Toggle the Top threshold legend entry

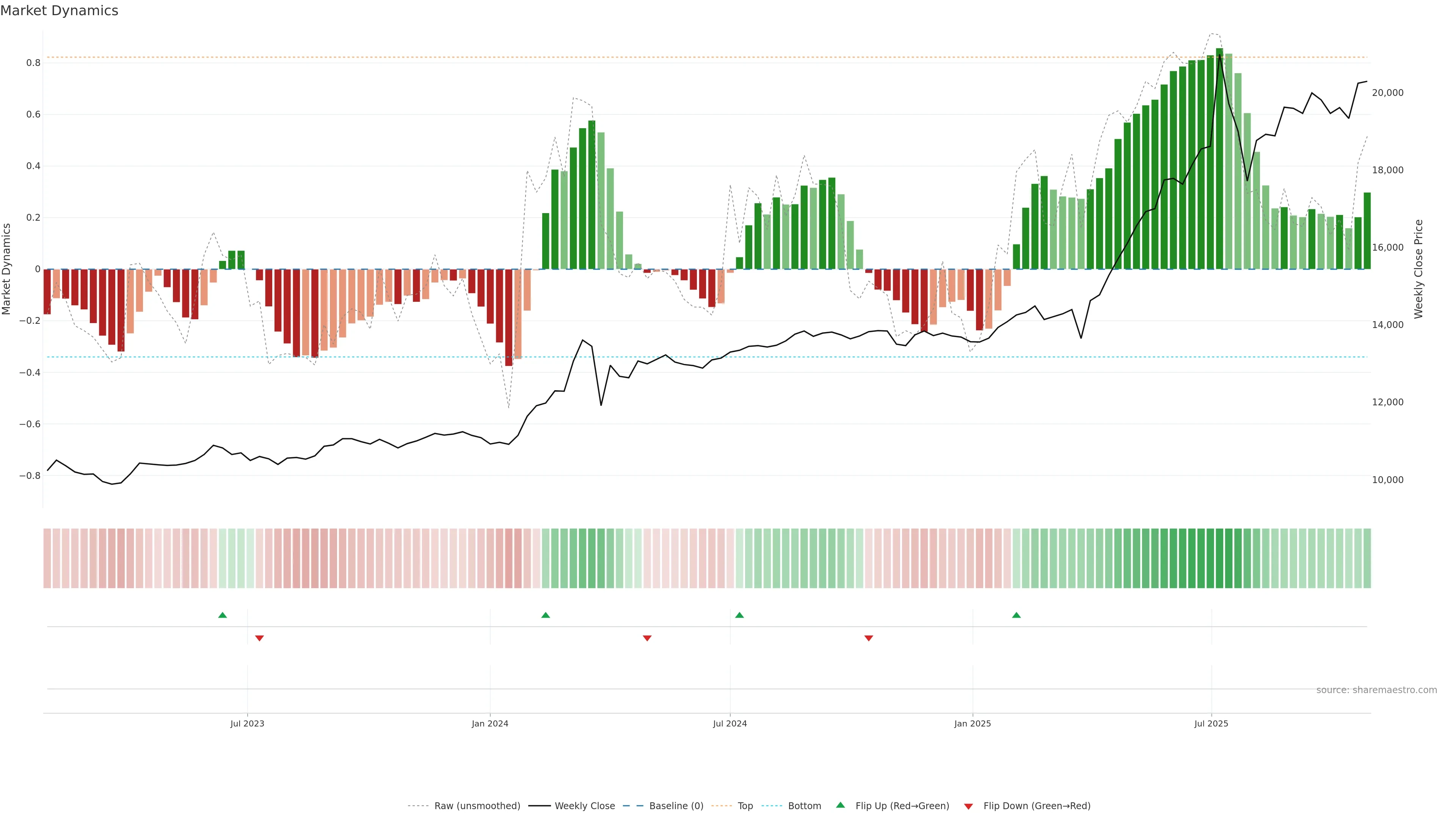click(745, 805)
